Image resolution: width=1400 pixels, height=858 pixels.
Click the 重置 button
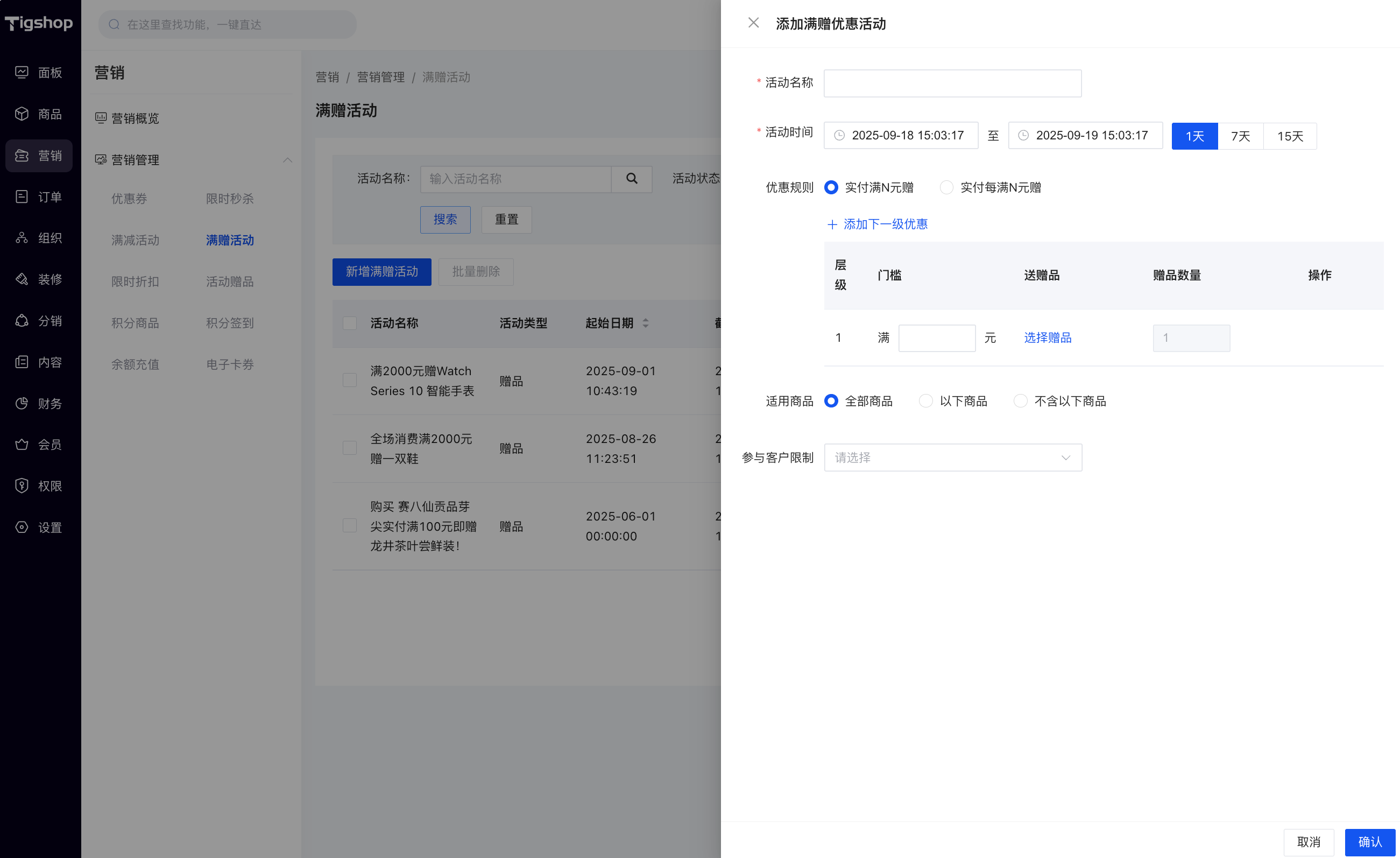coord(507,220)
